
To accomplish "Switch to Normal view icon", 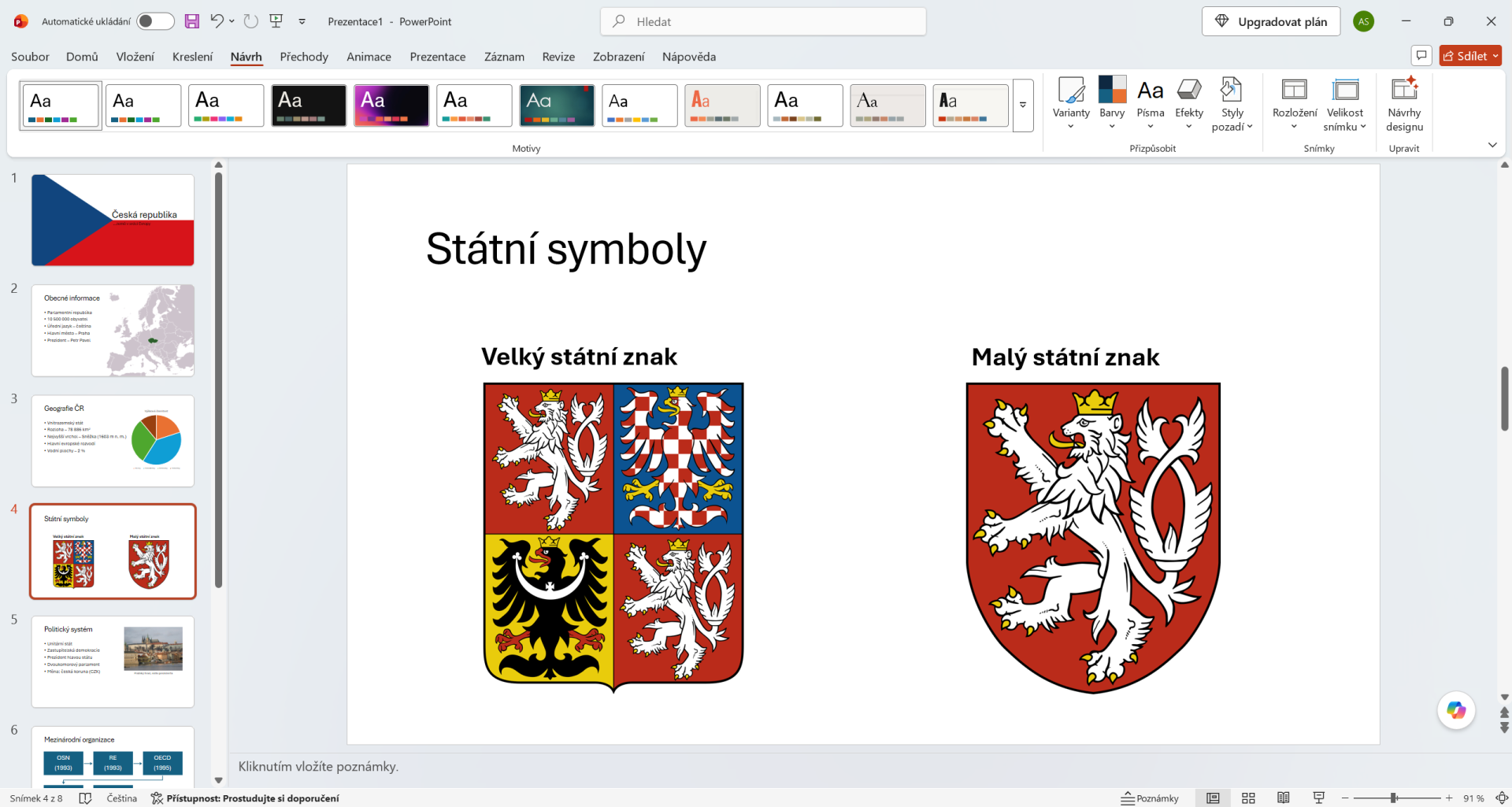I will [x=1213, y=798].
